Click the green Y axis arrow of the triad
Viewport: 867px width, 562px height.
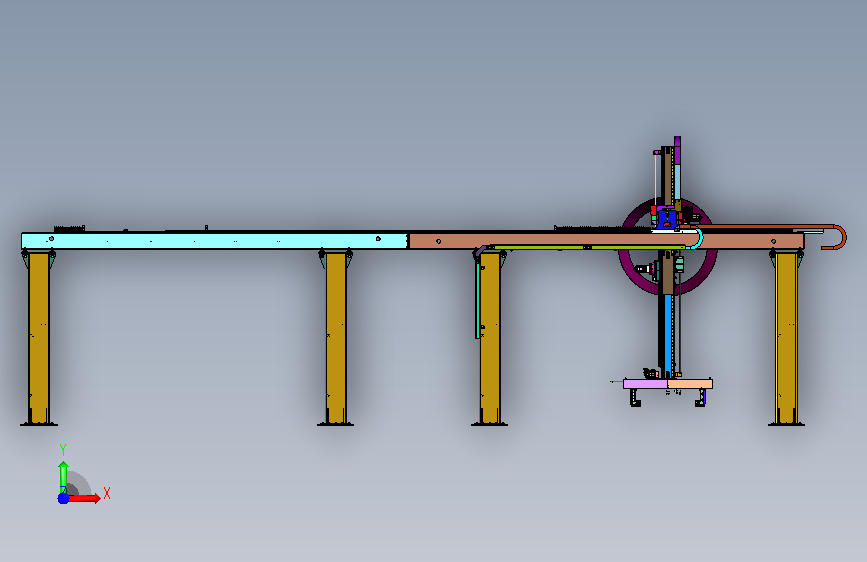tap(63, 476)
